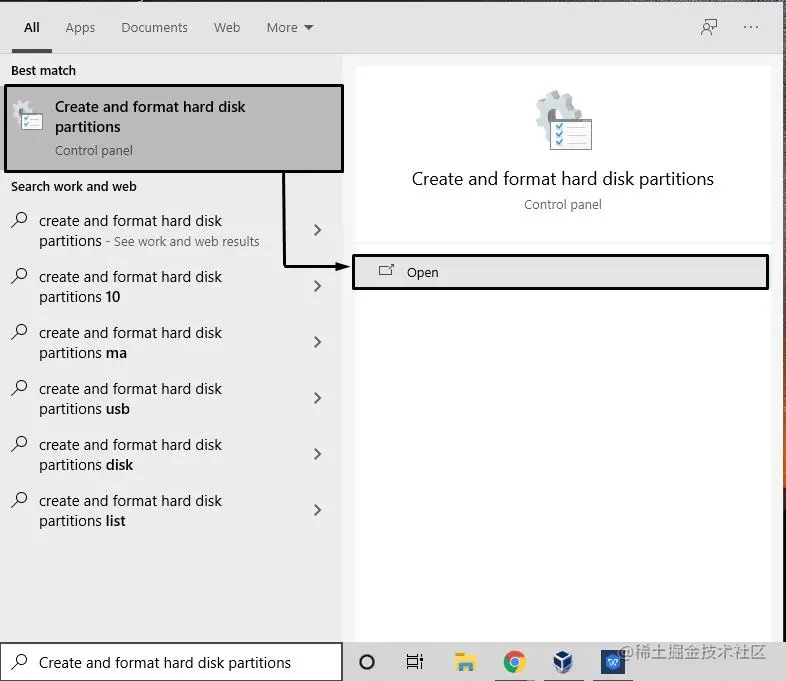Viewport: 786px width, 681px height.
Task: Open VirtualBox from taskbar
Action: (563, 662)
